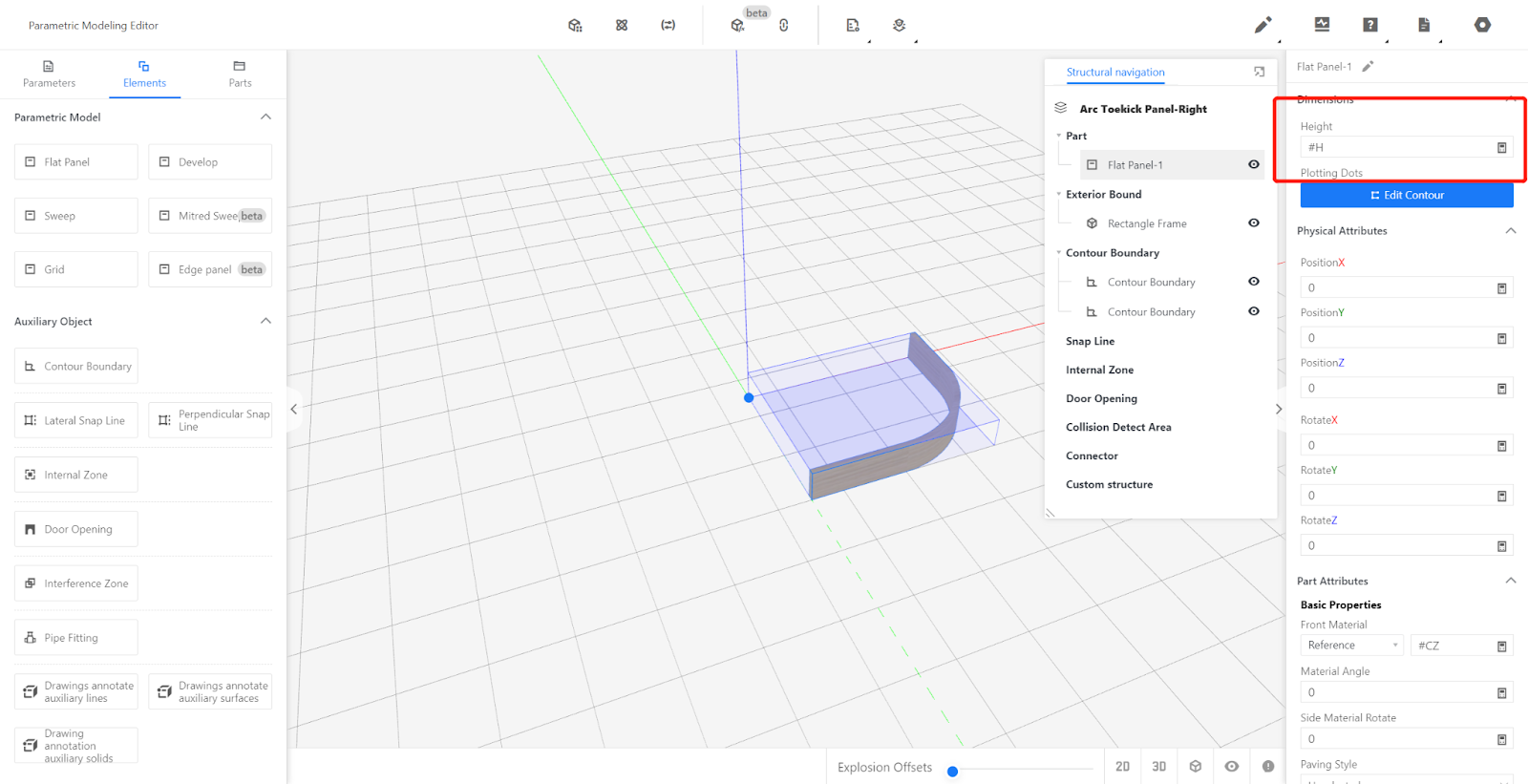This screenshot has height=784, width=1528.
Task: Click the Explosion Offsets slider handle
Action: point(952,772)
